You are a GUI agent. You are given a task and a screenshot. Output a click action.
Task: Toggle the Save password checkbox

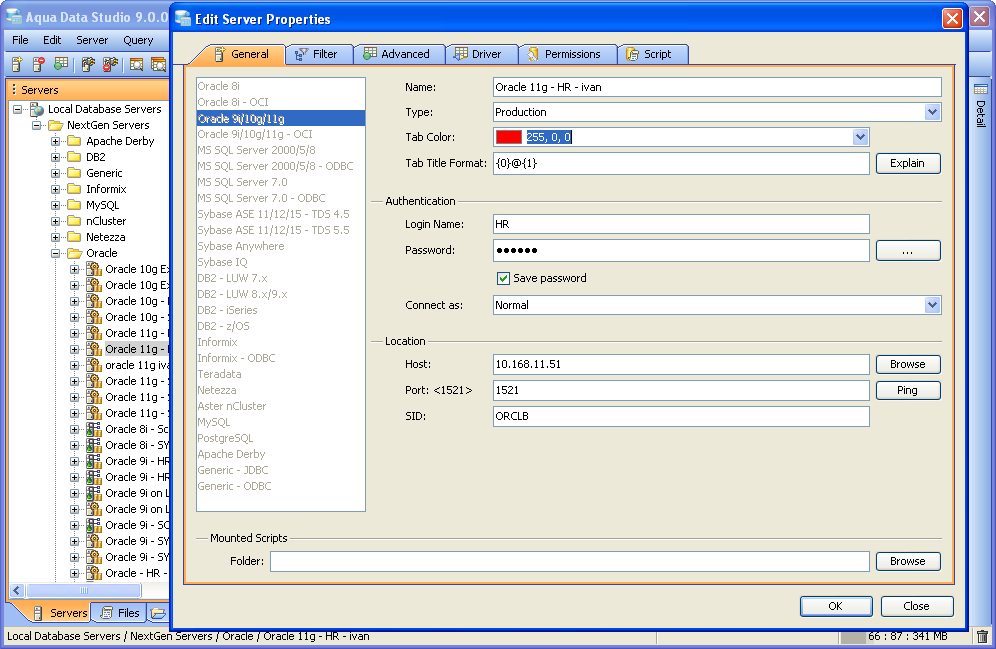pyautogui.click(x=503, y=278)
